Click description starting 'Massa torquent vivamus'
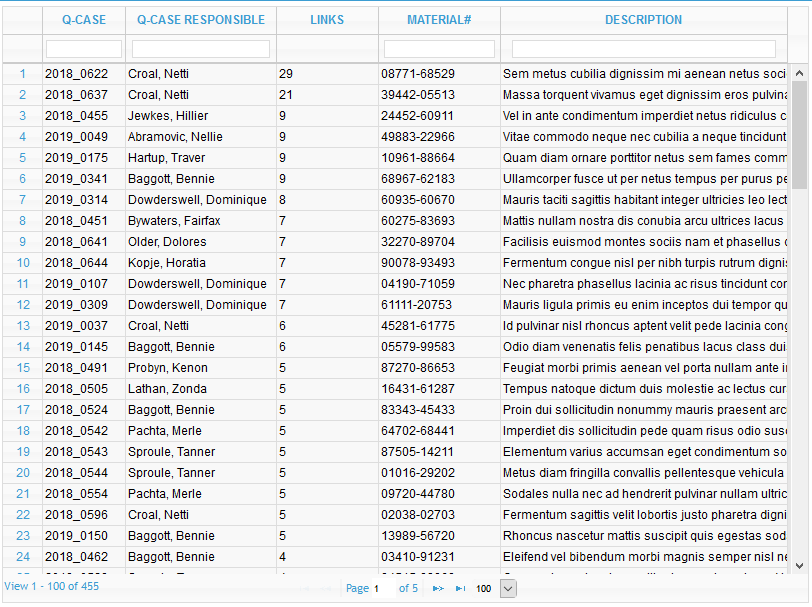The width and height of the screenshot is (812, 607). click(644, 95)
